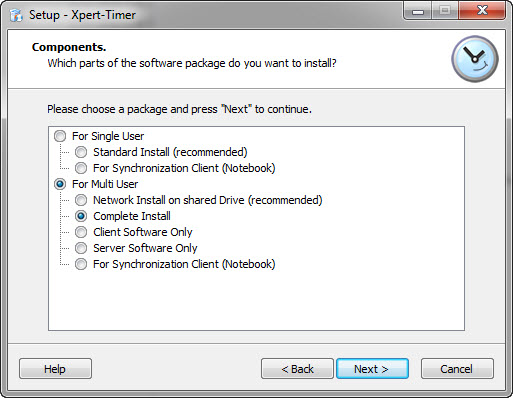Open Help for the setup wizard

[55, 369]
